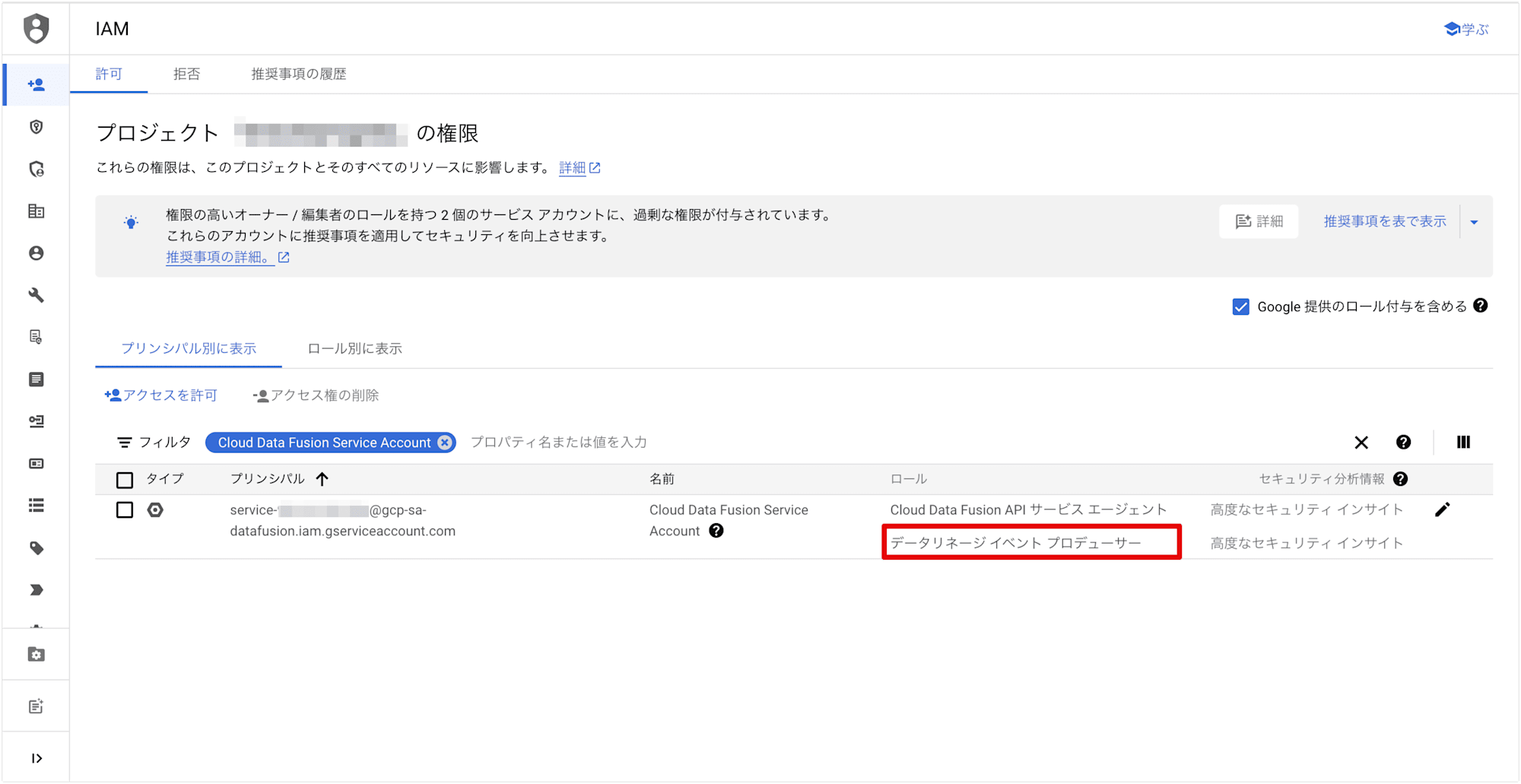1521x784 pixels.
Task: Switch to the 許可 tab
Action: [x=109, y=74]
